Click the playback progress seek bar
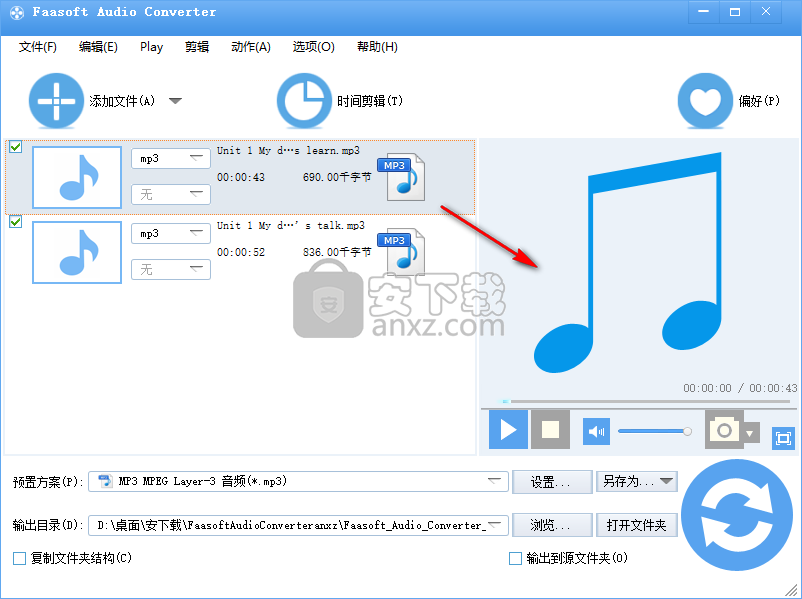The width and height of the screenshot is (802, 599). point(645,402)
